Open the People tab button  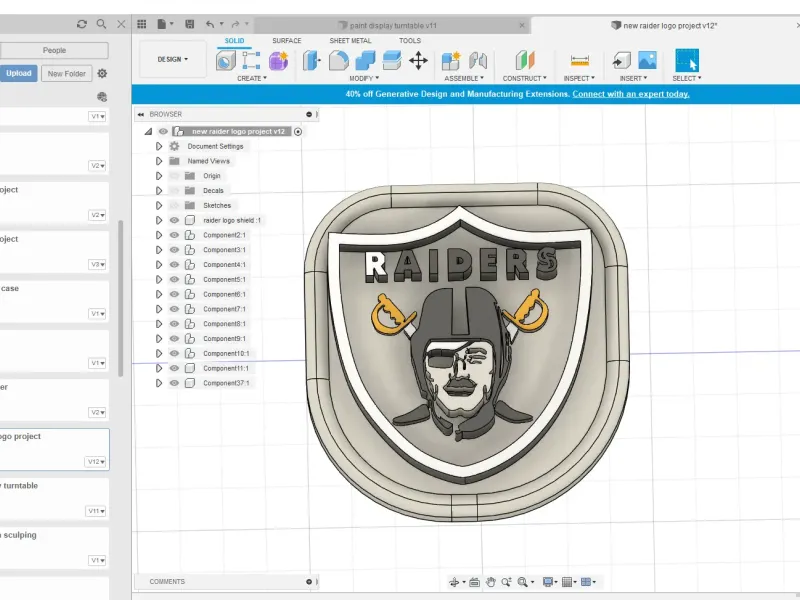click(54, 51)
